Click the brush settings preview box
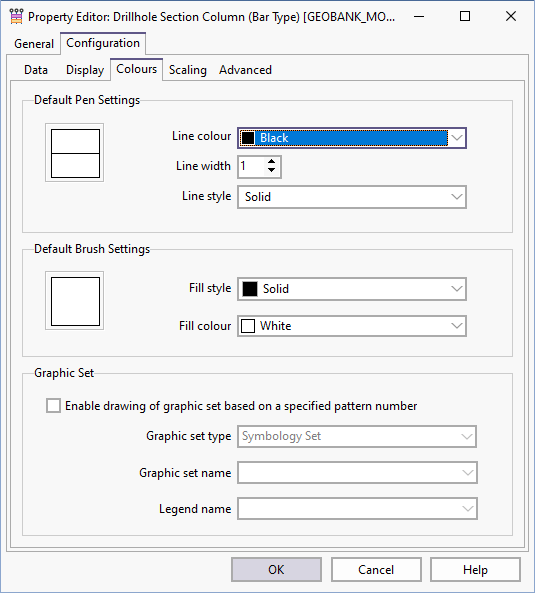This screenshot has height=593, width=535. click(75, 301)
